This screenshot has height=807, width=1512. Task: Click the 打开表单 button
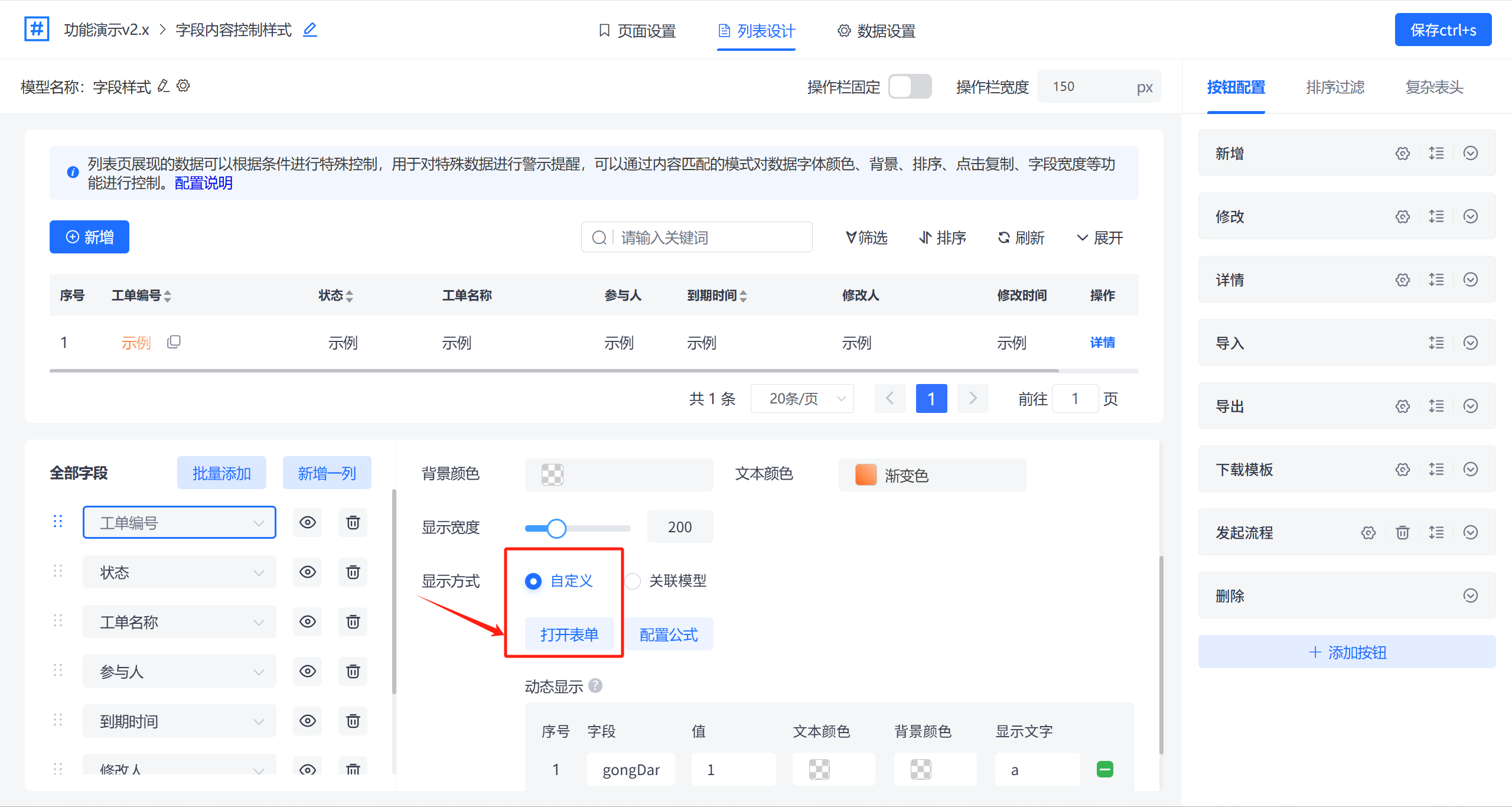pyautogui.click(x=569, y=634)
